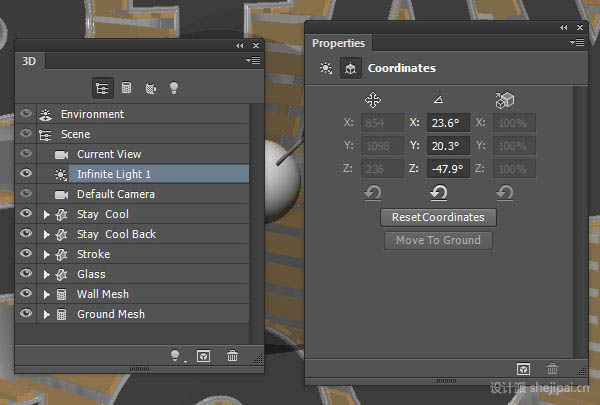Select the 3D panel tab
The width and height of the screenshot is (600, 405).
point(29,61)
